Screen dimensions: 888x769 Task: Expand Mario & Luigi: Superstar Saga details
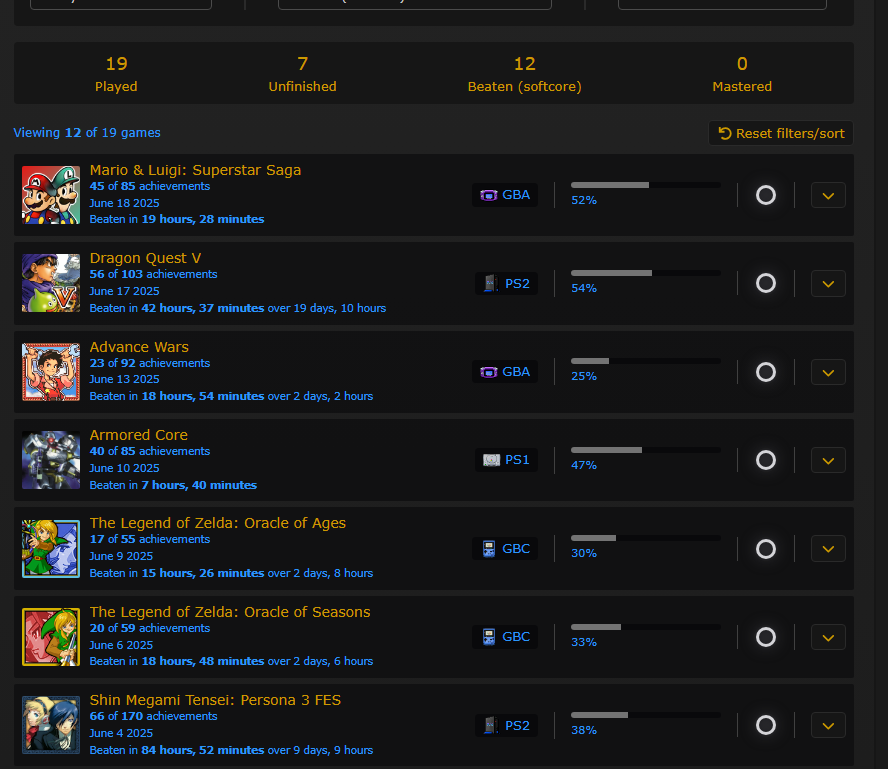tap(828, 195)
